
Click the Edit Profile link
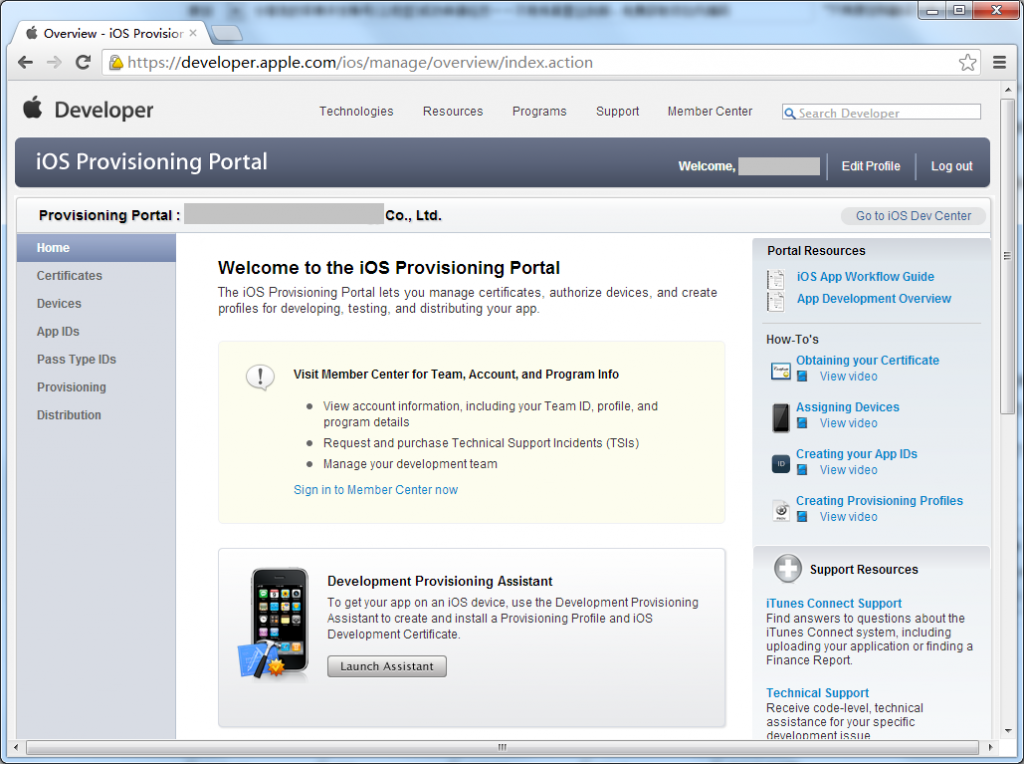[x=871, y=166]
